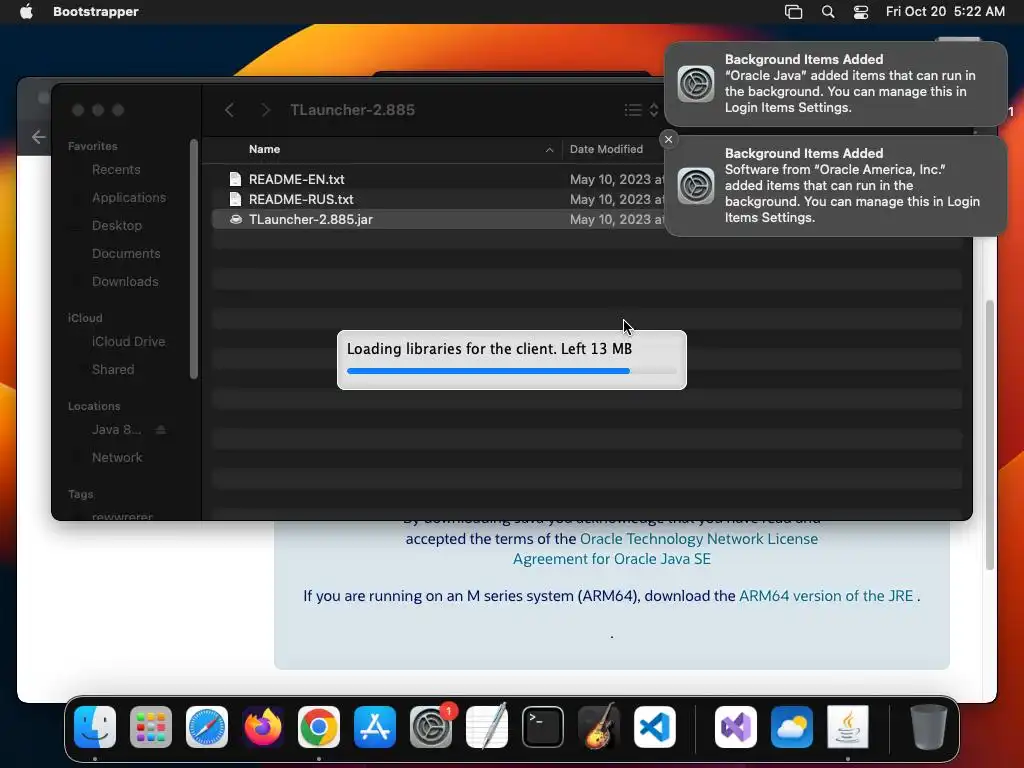This screenshot has height=768, width=1024.
Task: Open Desktop in the Finder sidebar
Action: coord(116,225)
